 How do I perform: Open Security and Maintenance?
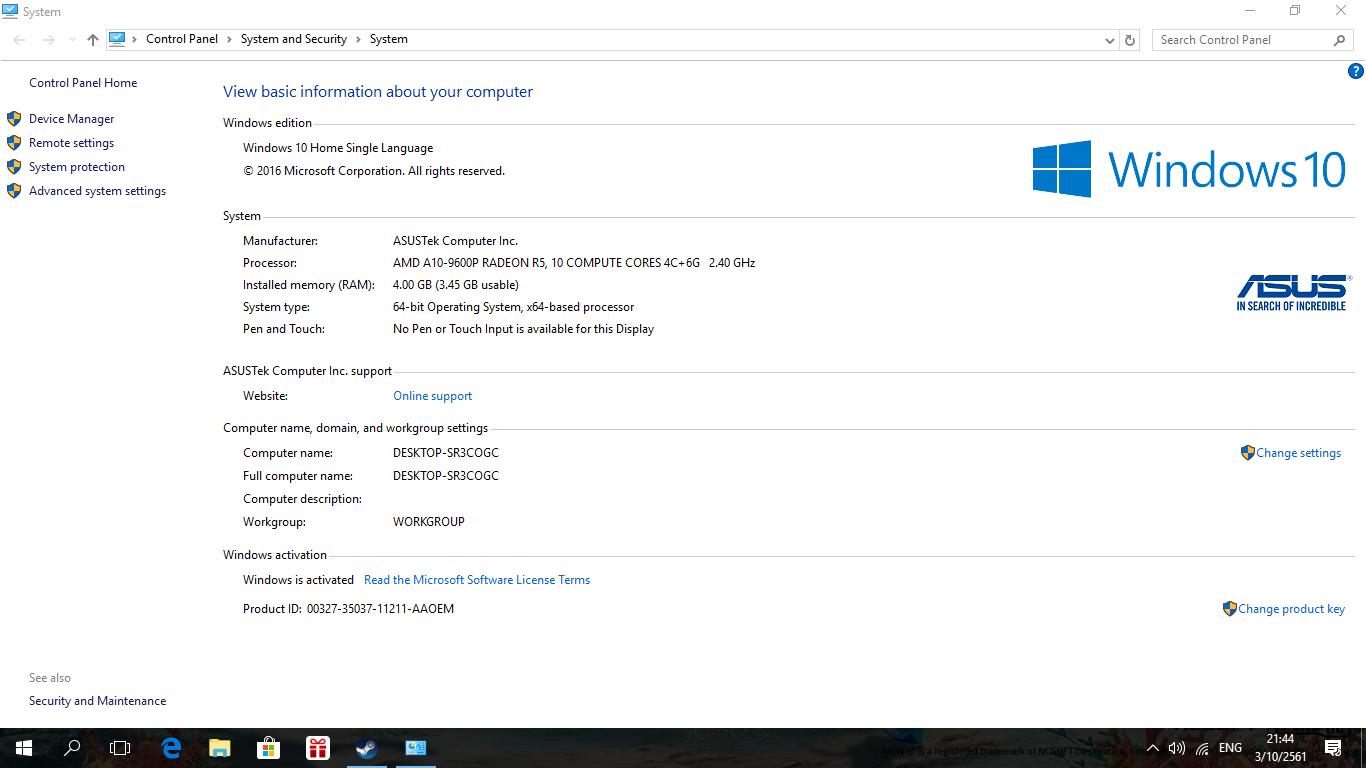tap(98, 701)
